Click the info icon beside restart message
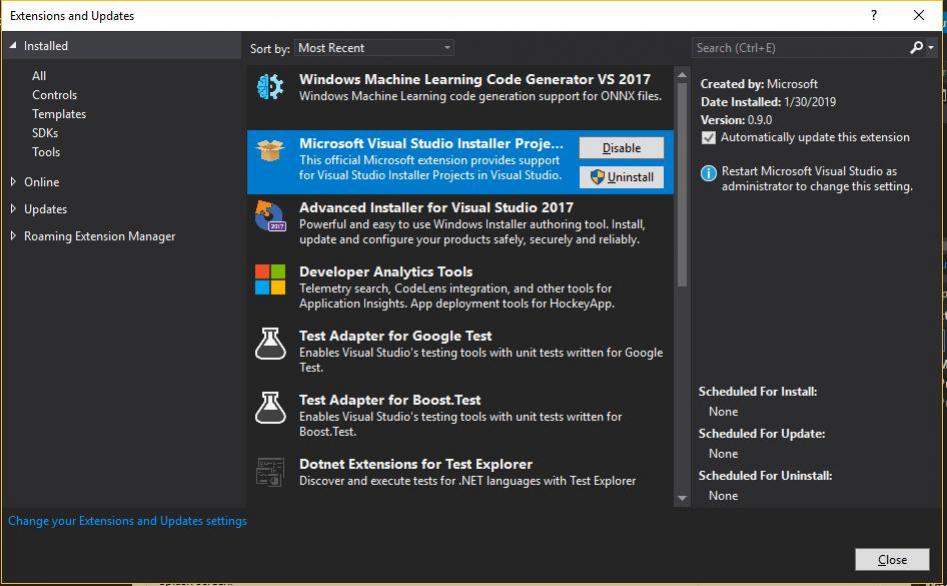The image size is (947, 586). click(708, 173)
